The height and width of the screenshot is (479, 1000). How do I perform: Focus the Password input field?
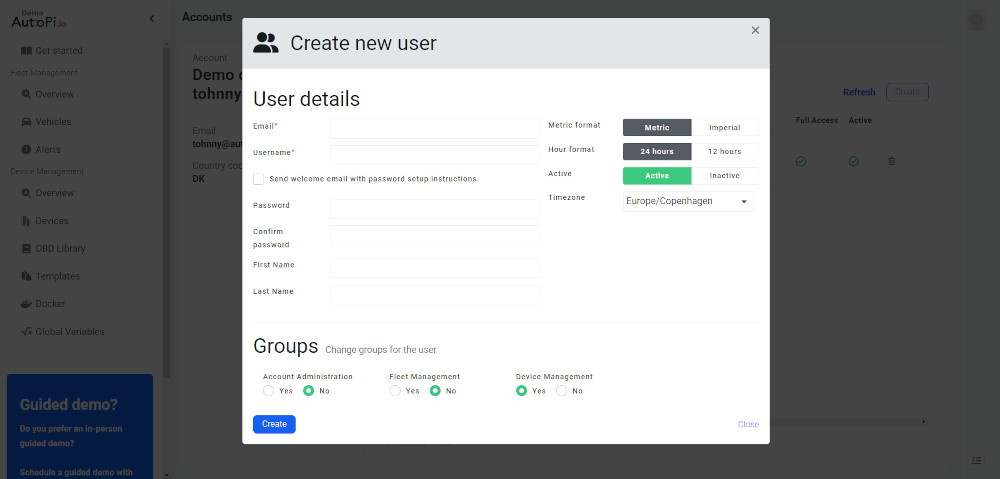[x=434, y=209]
